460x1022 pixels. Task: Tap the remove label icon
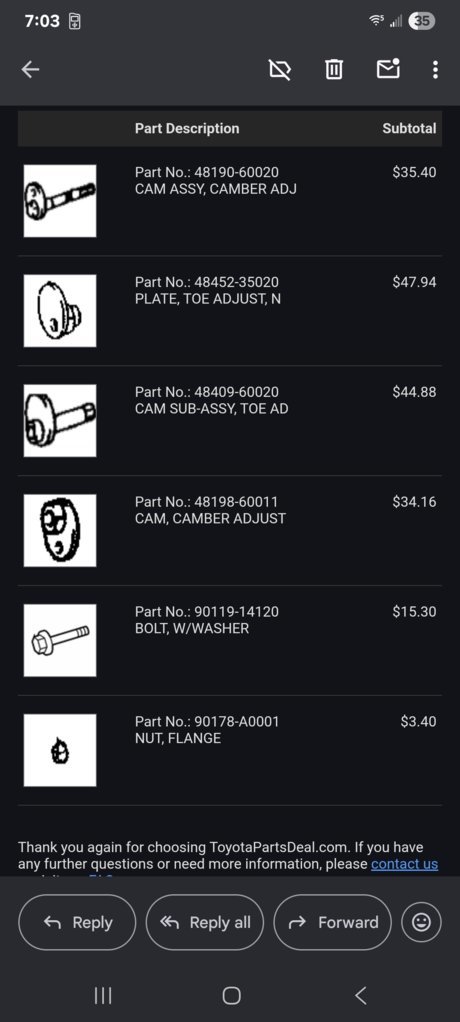[280, 69]
